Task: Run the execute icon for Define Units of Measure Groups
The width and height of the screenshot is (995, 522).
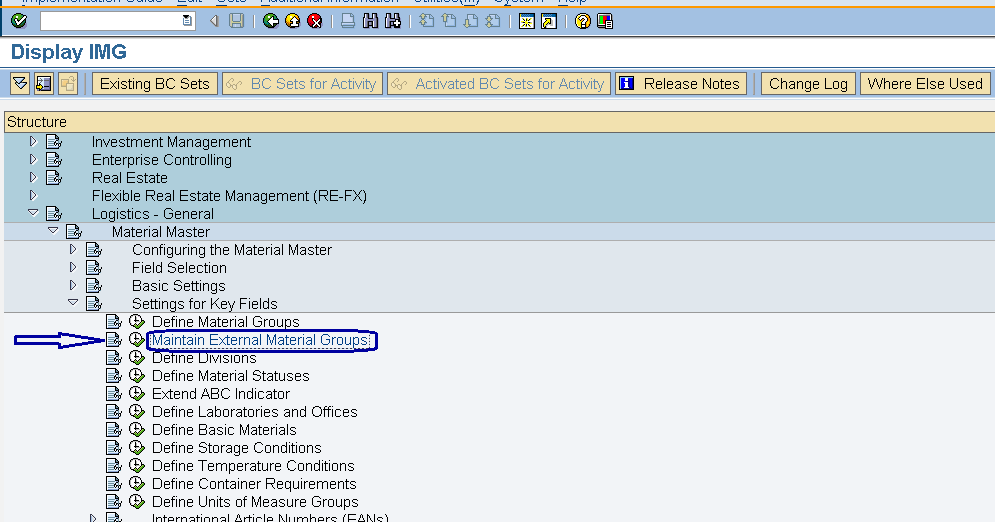Action: 136,502
